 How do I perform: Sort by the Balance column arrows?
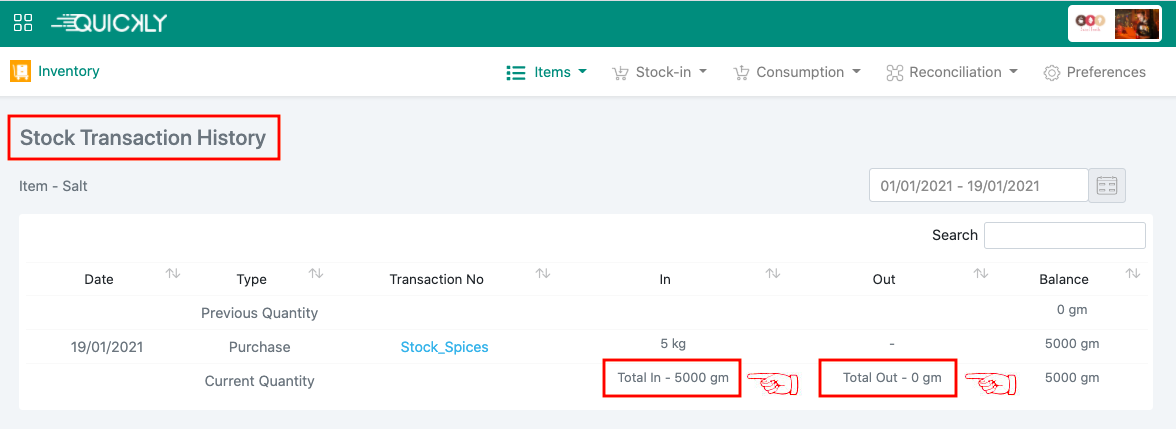click(1133, 274)
